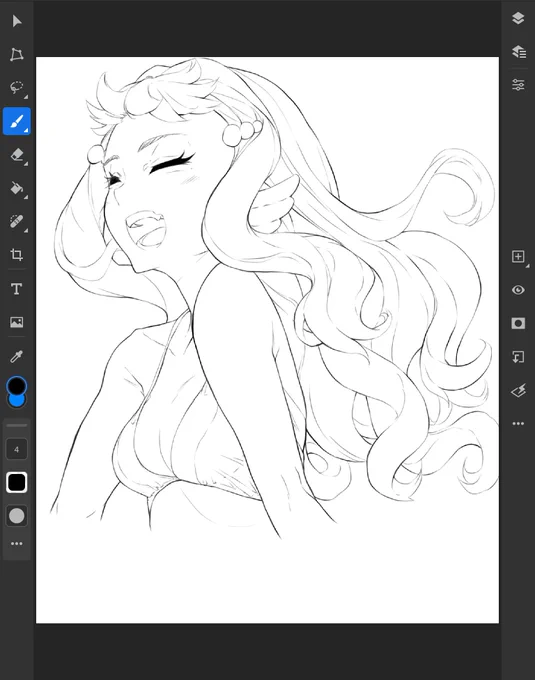
Task: Select the Move tool arrow
Action: click(x=17, y=21)
